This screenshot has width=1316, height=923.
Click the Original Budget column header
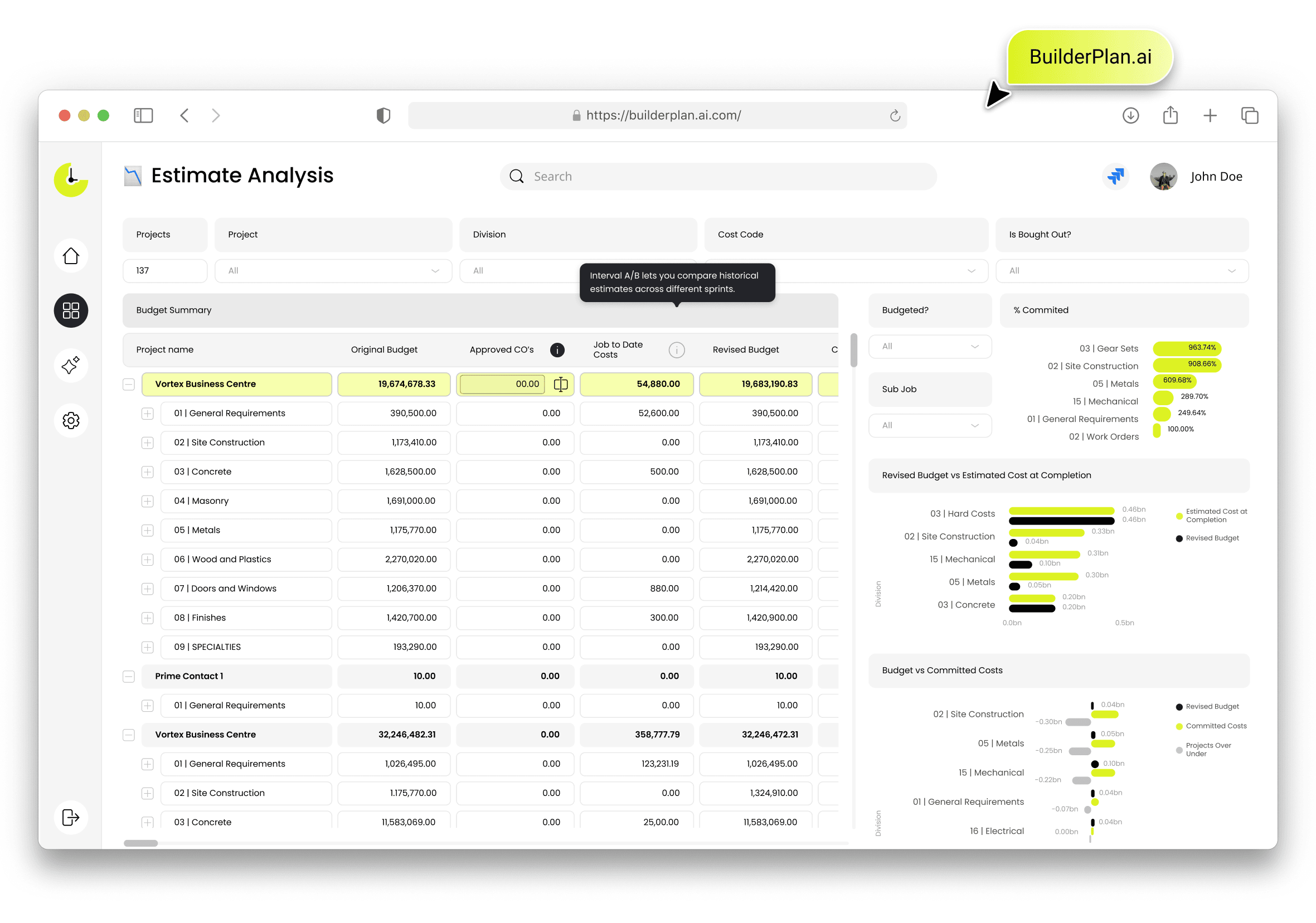pos(384,349)
